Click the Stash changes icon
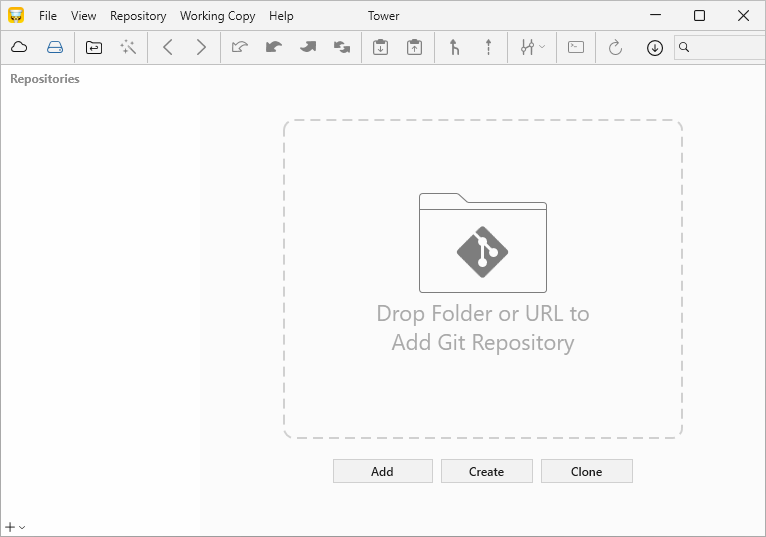This screenshot has height=537, width=766. (380, 47)
